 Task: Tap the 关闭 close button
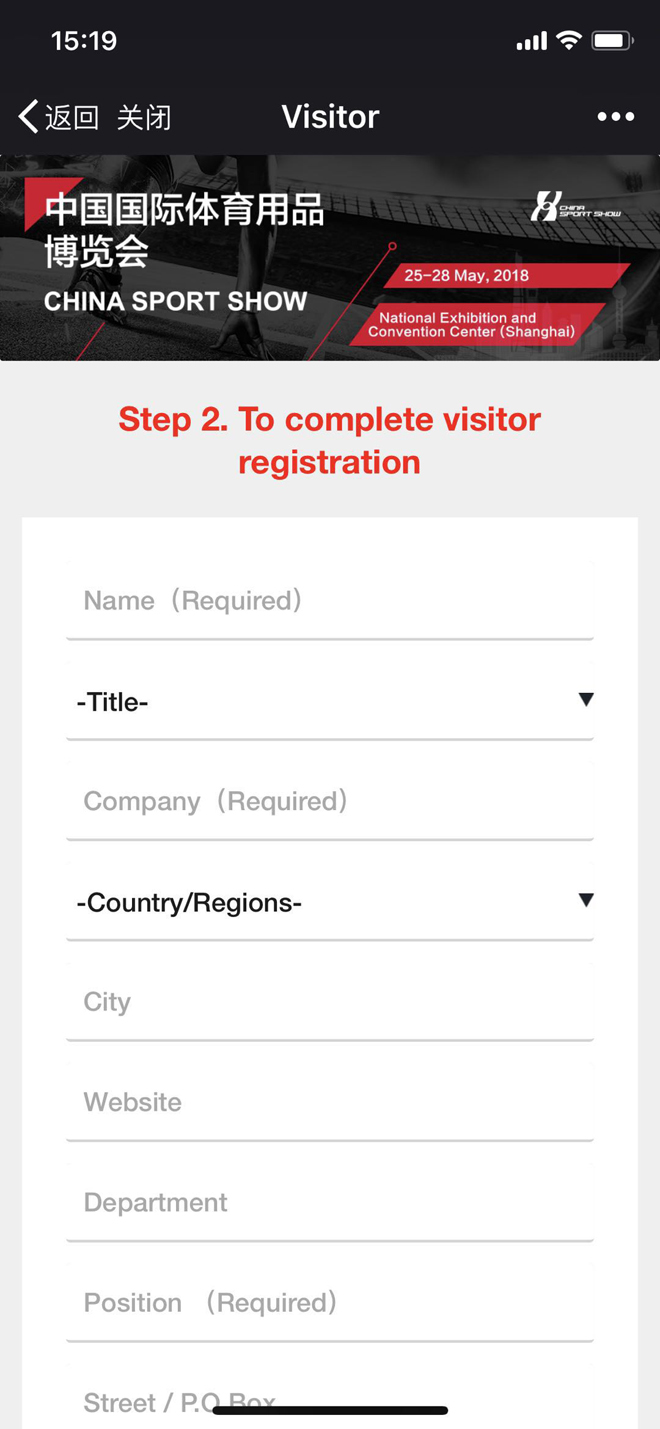pyautogui.click(x=144, y=117)
